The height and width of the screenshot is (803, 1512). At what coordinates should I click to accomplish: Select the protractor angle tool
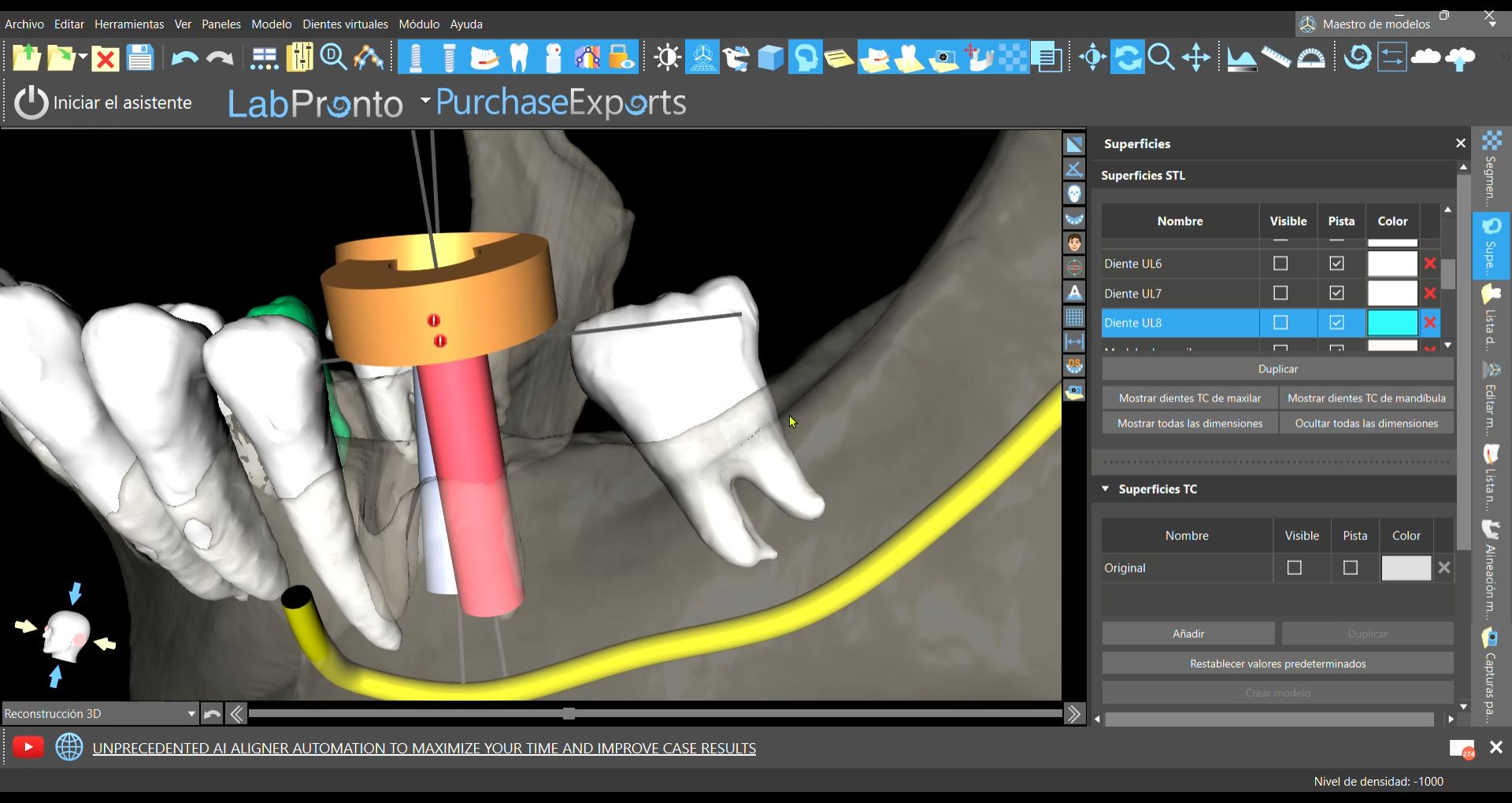point(1310,58)
